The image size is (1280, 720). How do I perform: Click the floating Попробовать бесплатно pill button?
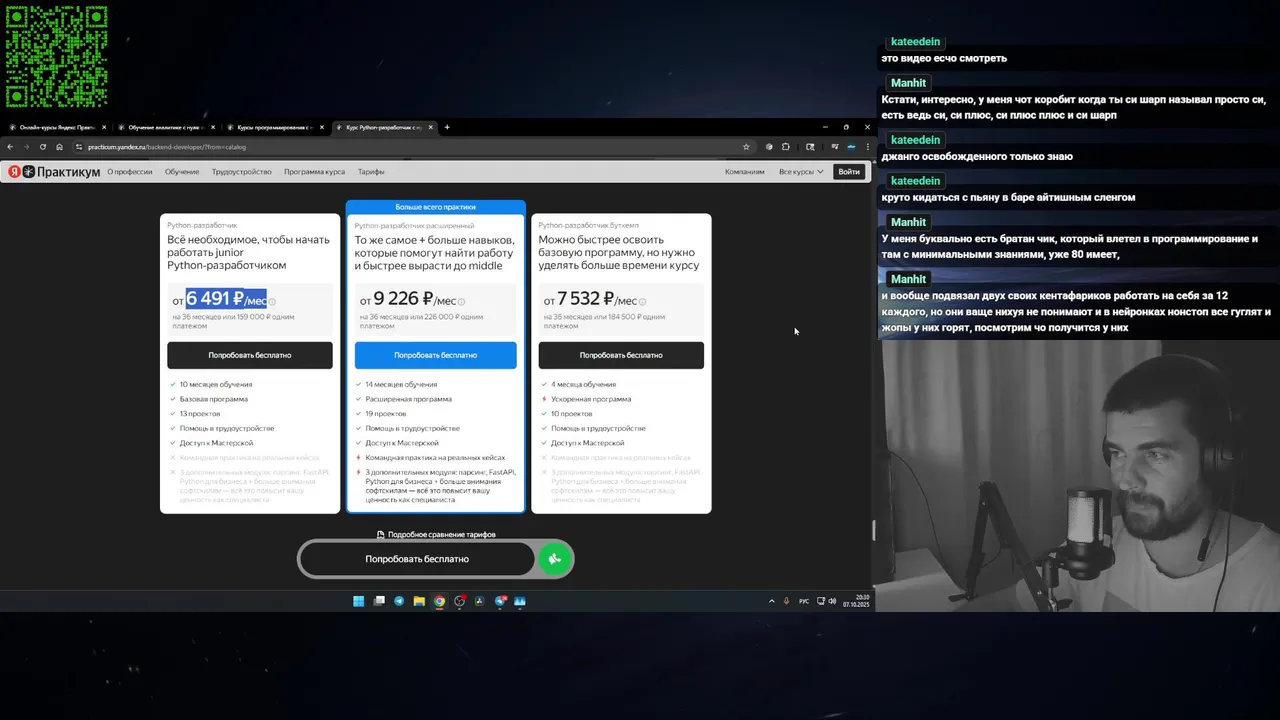click(417, 559)
